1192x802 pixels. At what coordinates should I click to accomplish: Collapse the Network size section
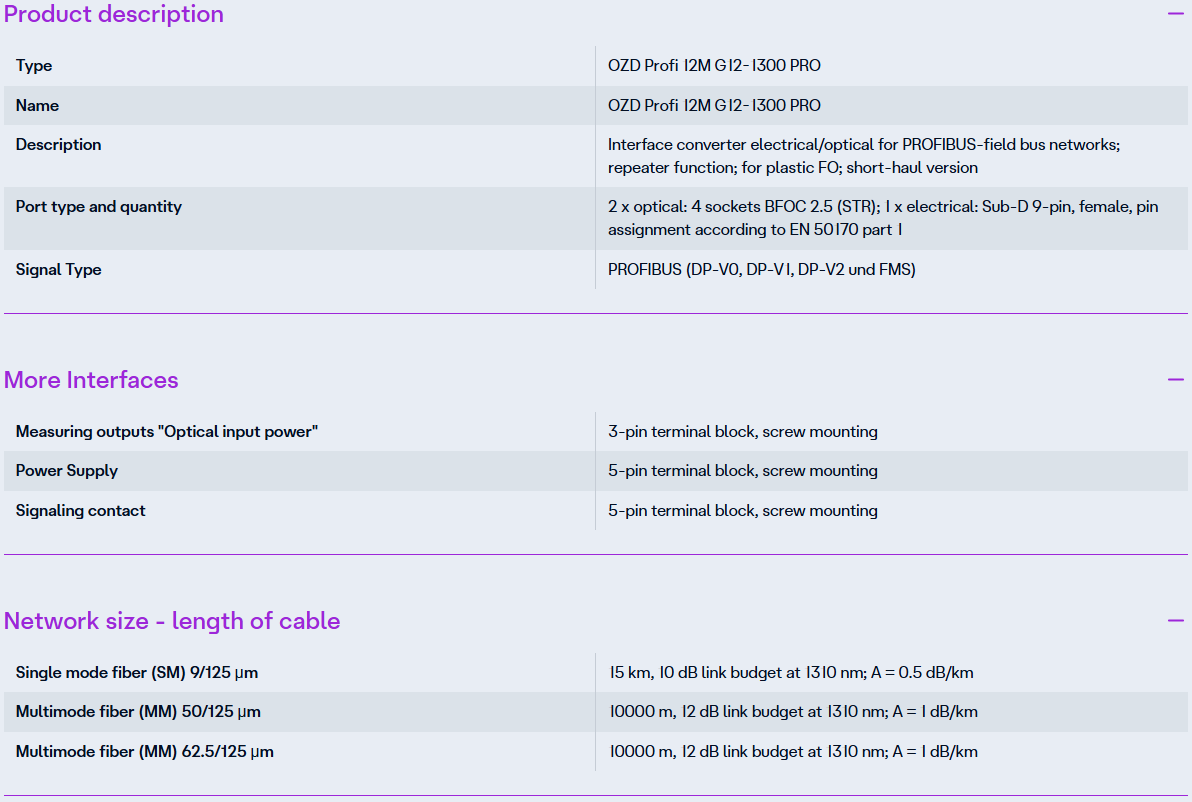pyautogui.click(x=1175, y=620)
